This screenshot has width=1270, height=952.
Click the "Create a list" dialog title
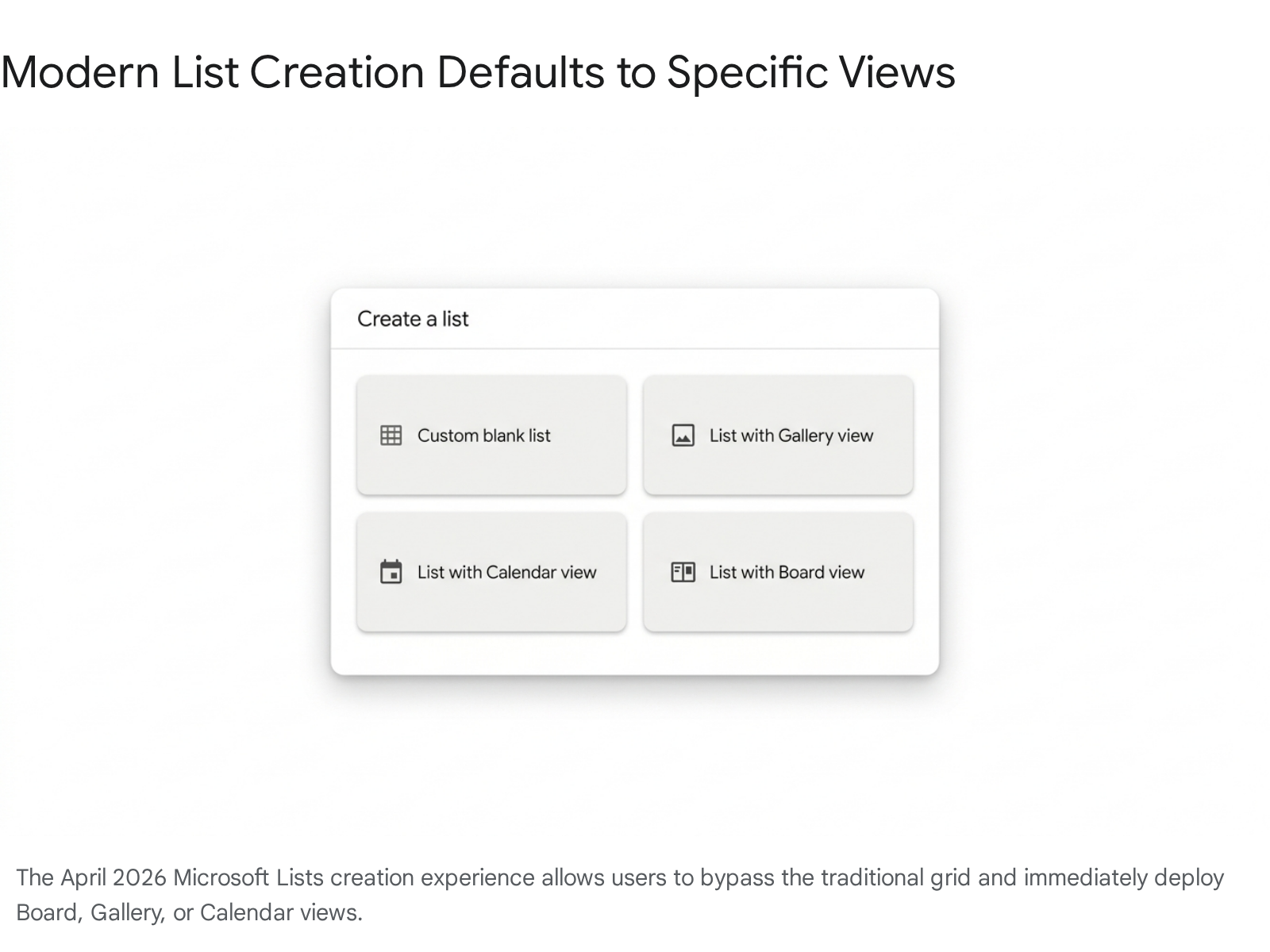click(413, 319)
